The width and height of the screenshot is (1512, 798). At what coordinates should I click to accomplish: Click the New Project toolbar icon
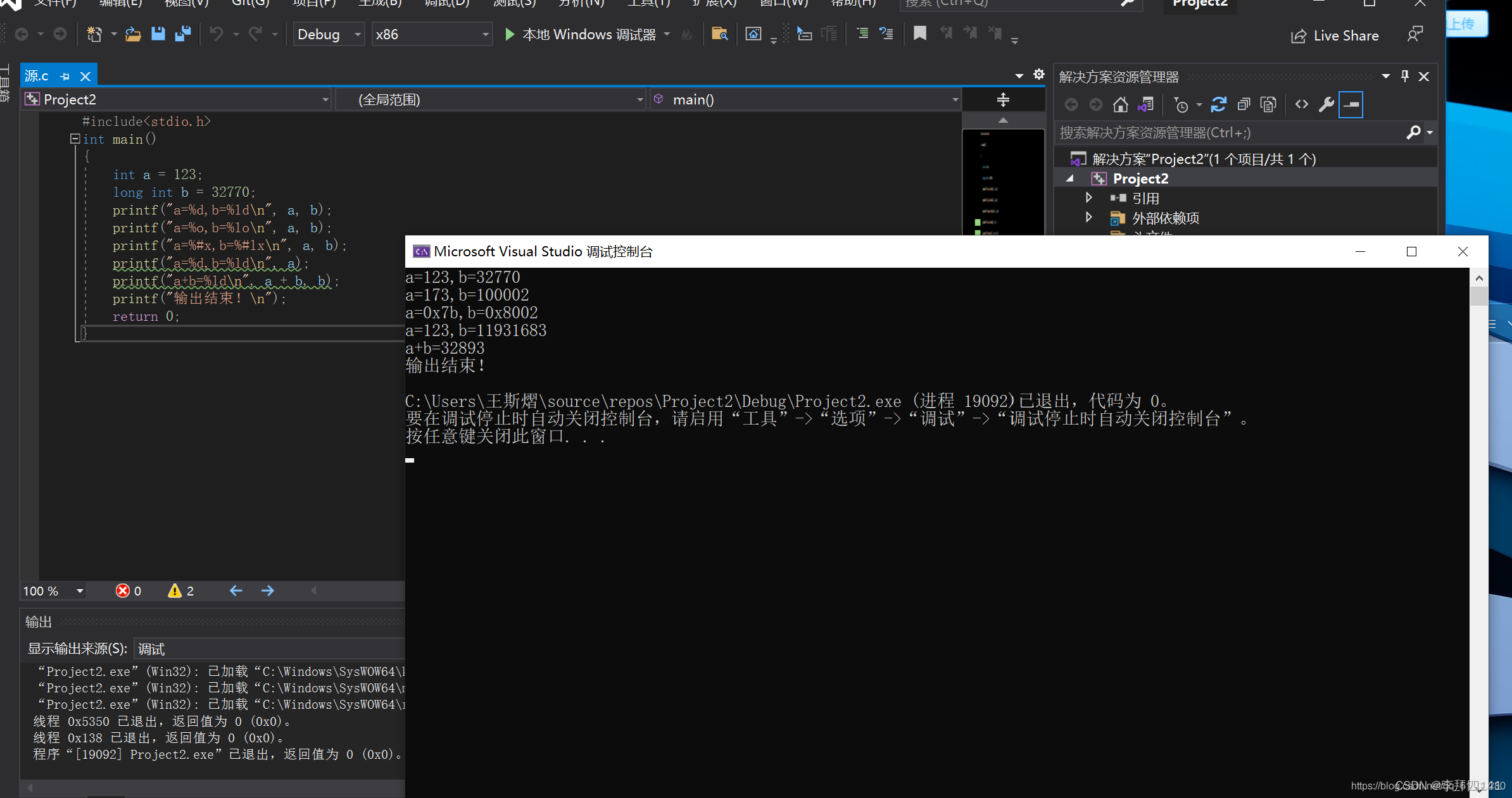[x=94, y=34]
